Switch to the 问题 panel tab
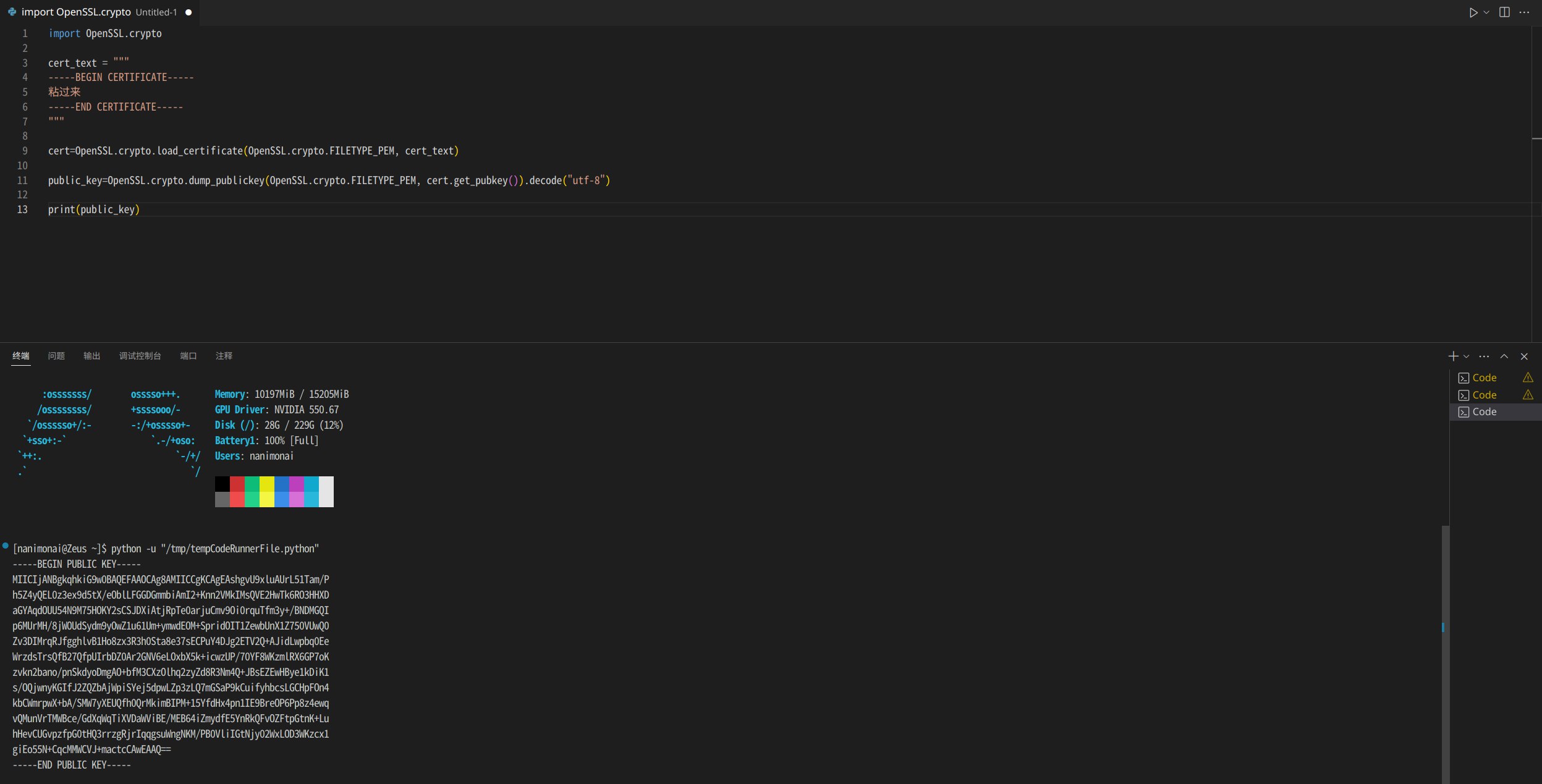The height and width of the screenshot is (784, 1542). 56,356
